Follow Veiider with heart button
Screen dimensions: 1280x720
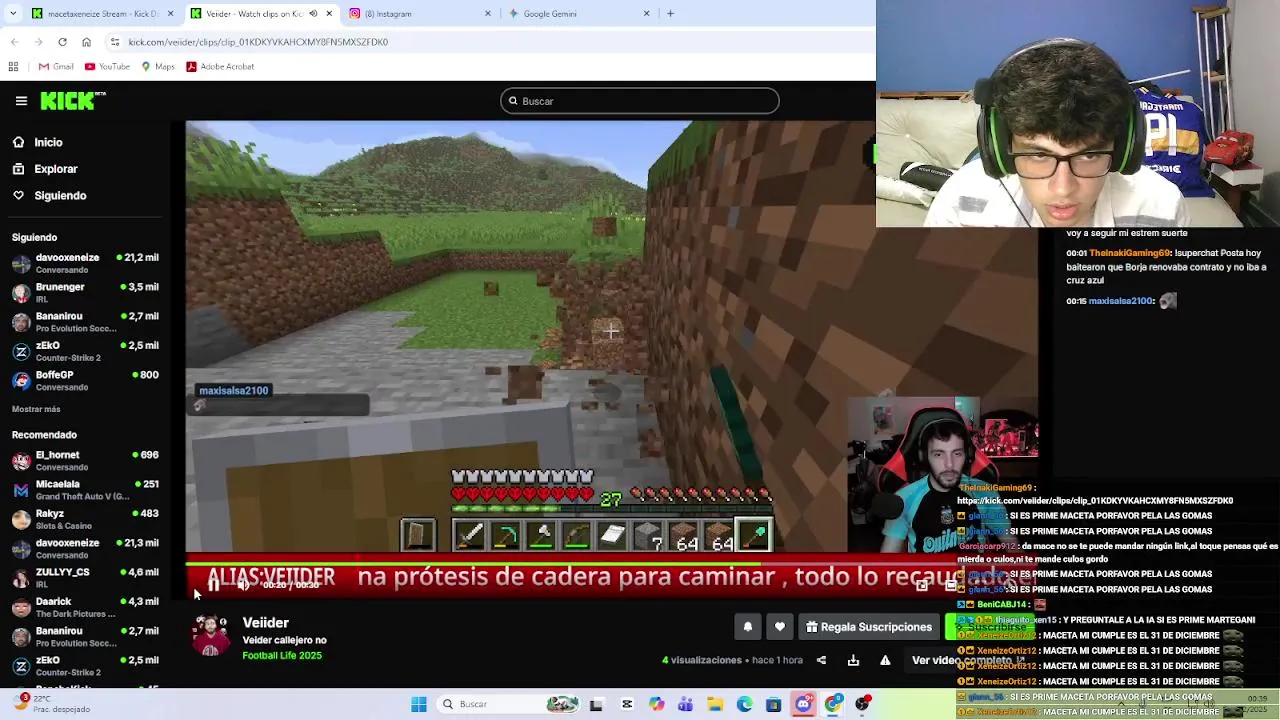pyautogui.click(x=780, y=627)
